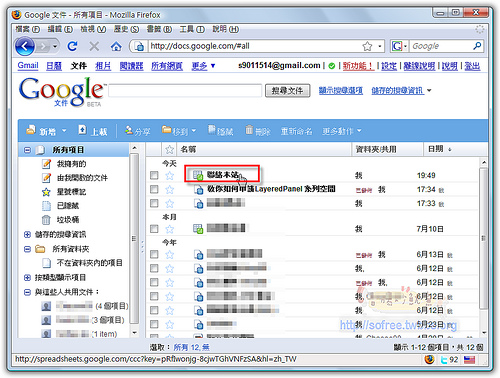The width and height of the screenshot is (500, 378).
Task: Click the Twitter 92 status bar icon
Action: (449, 360)
